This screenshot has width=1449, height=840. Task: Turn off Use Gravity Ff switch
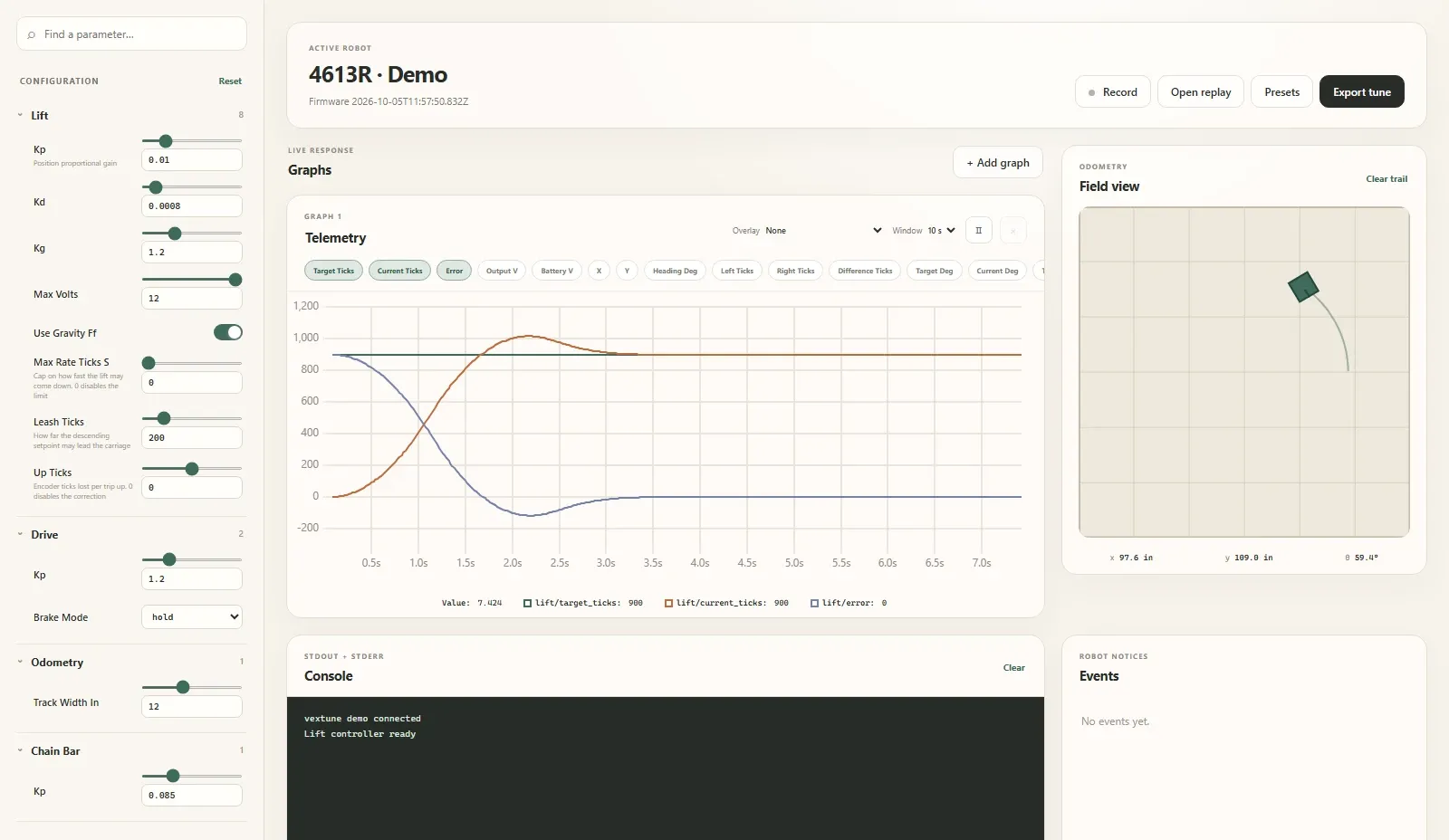click(x=228, y=332)
